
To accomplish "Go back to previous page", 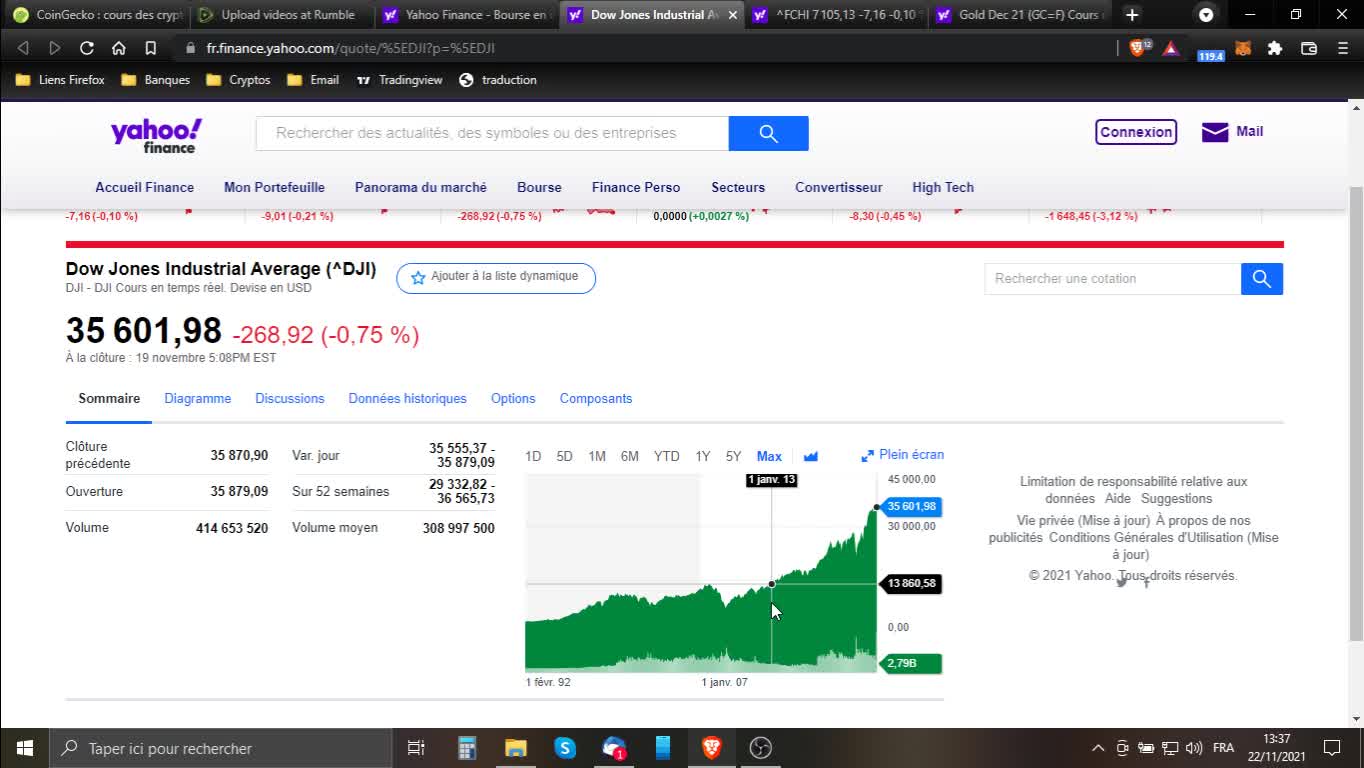I will (23, 48).
